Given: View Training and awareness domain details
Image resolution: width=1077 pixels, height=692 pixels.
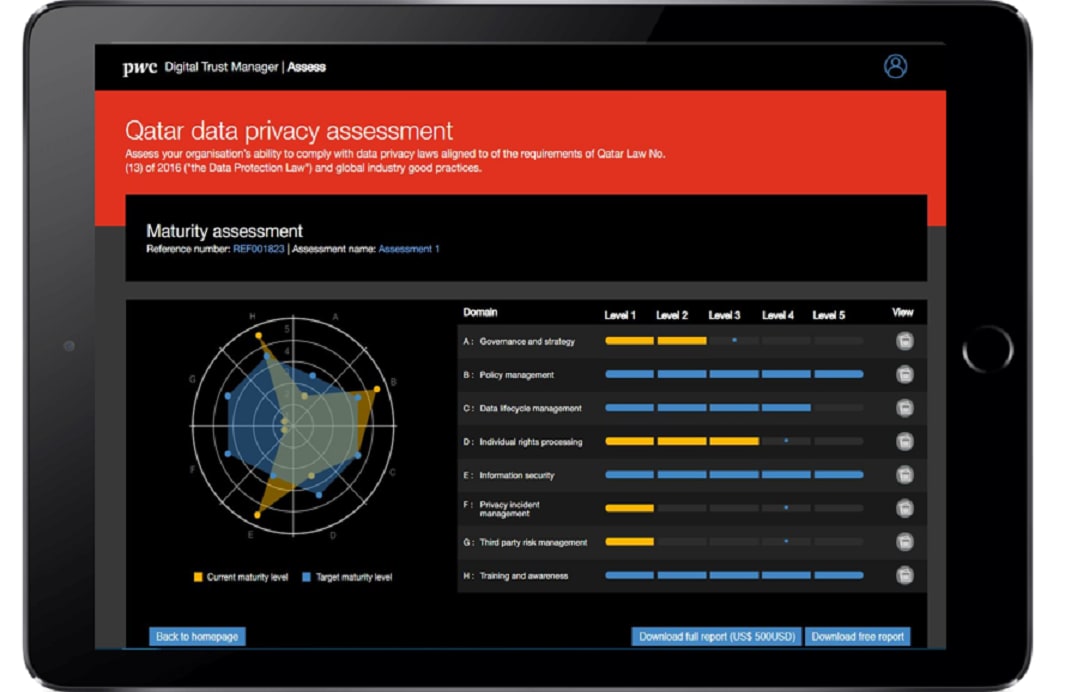Looking at the screenshot, I should coord(904,575).
